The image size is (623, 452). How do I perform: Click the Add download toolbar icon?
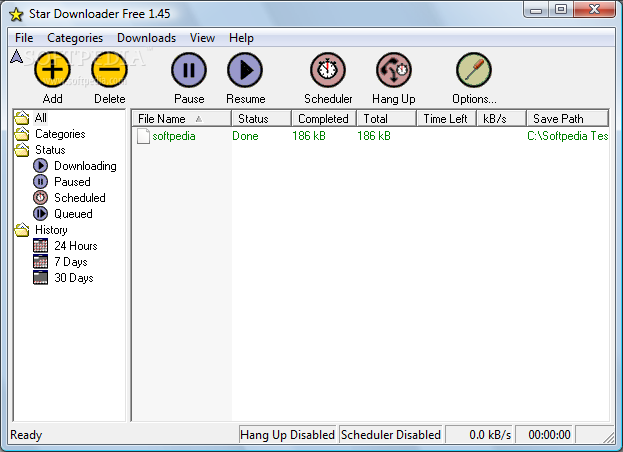point(52,71)
